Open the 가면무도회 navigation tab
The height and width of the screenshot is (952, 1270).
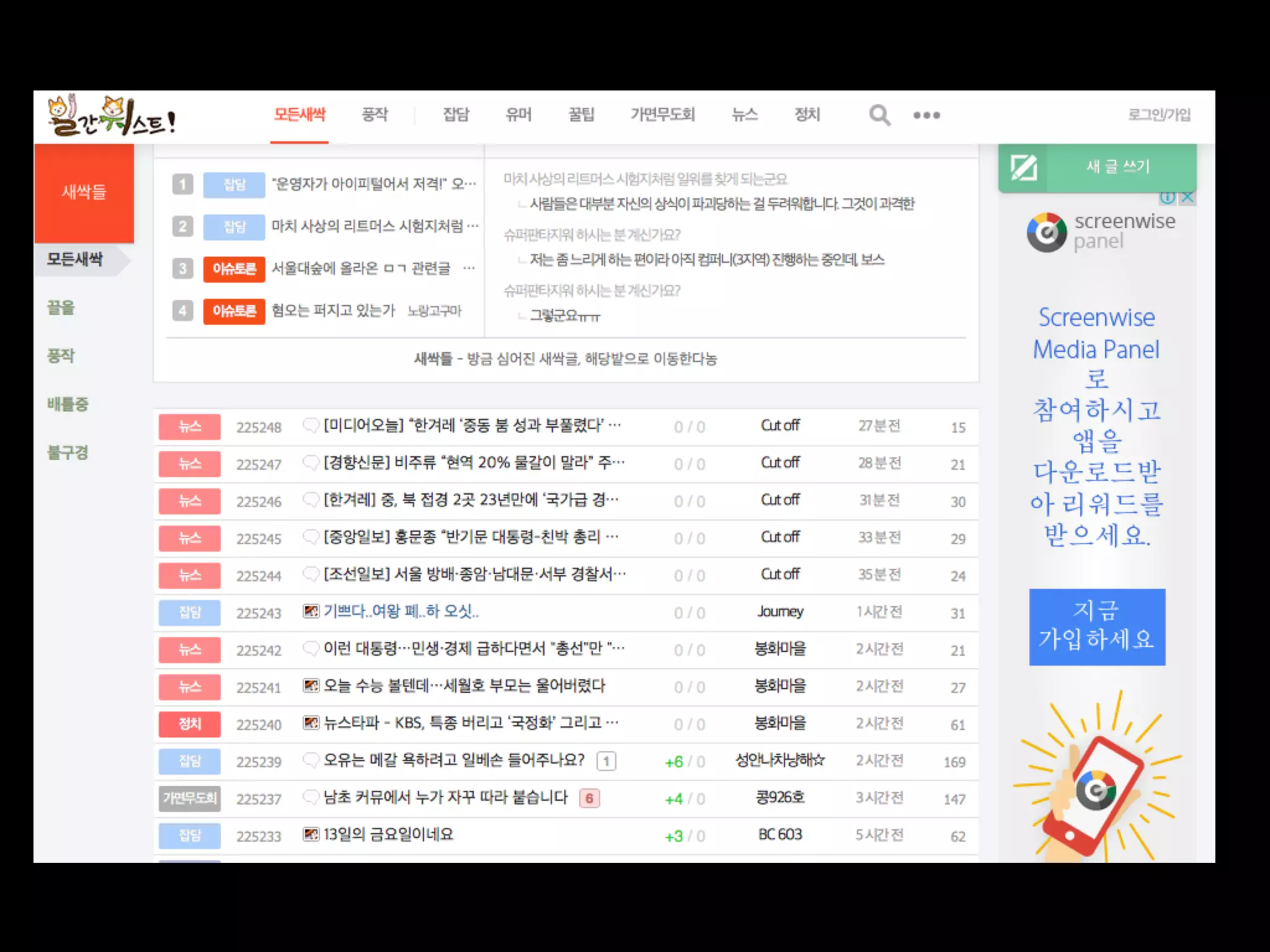662,115
